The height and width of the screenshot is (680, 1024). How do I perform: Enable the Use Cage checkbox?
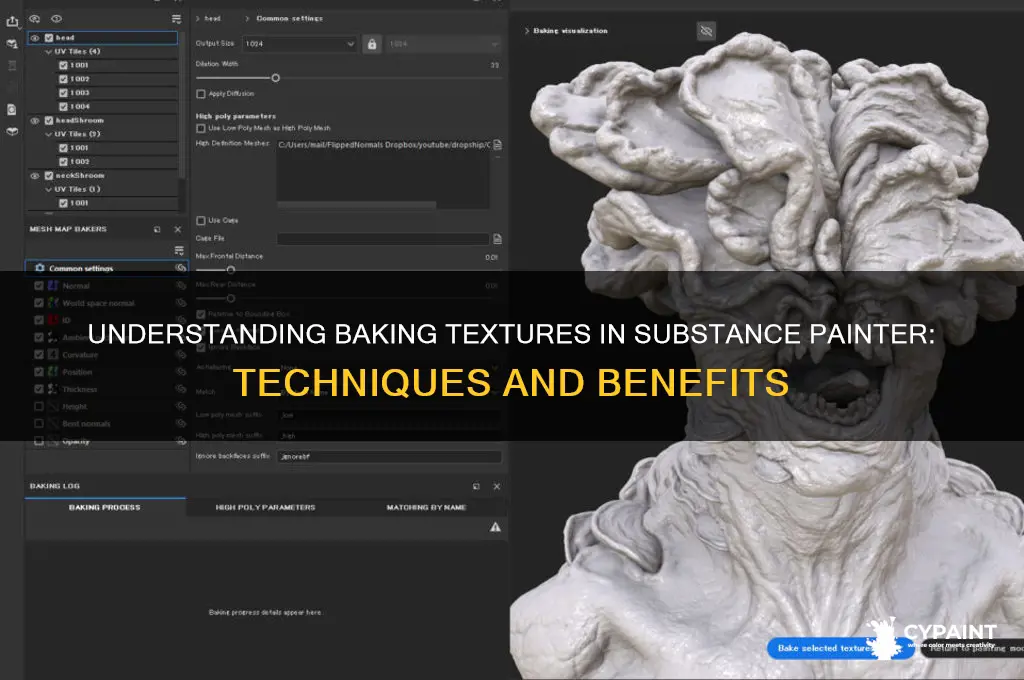pos(201,221)
